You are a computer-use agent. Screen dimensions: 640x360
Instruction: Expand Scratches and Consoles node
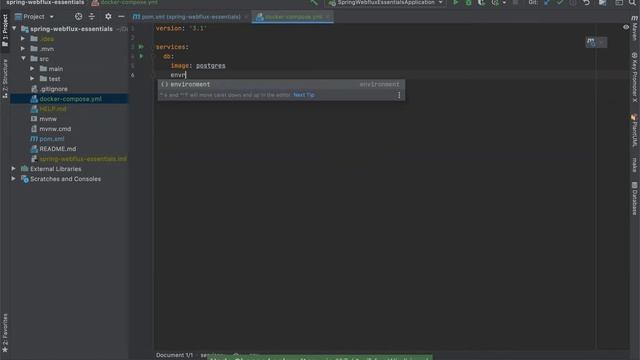(14, 179)
